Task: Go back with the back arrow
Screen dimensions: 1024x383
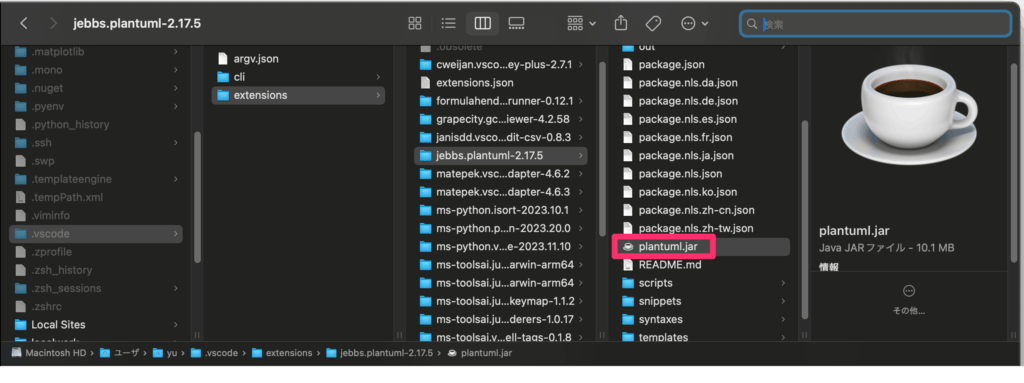Action: (x=24, y=24)
